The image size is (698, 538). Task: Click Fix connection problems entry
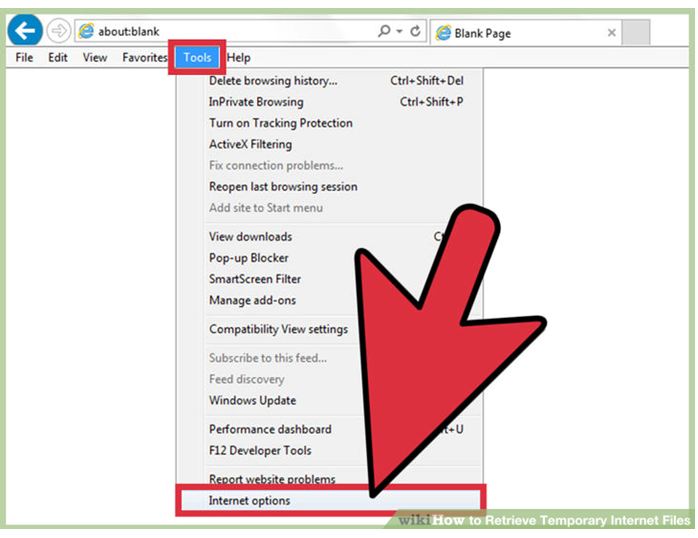329,166
